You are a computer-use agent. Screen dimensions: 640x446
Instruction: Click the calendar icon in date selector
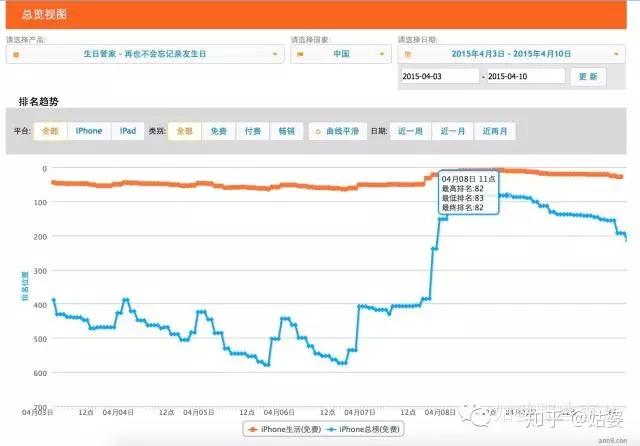coord(407,54)
